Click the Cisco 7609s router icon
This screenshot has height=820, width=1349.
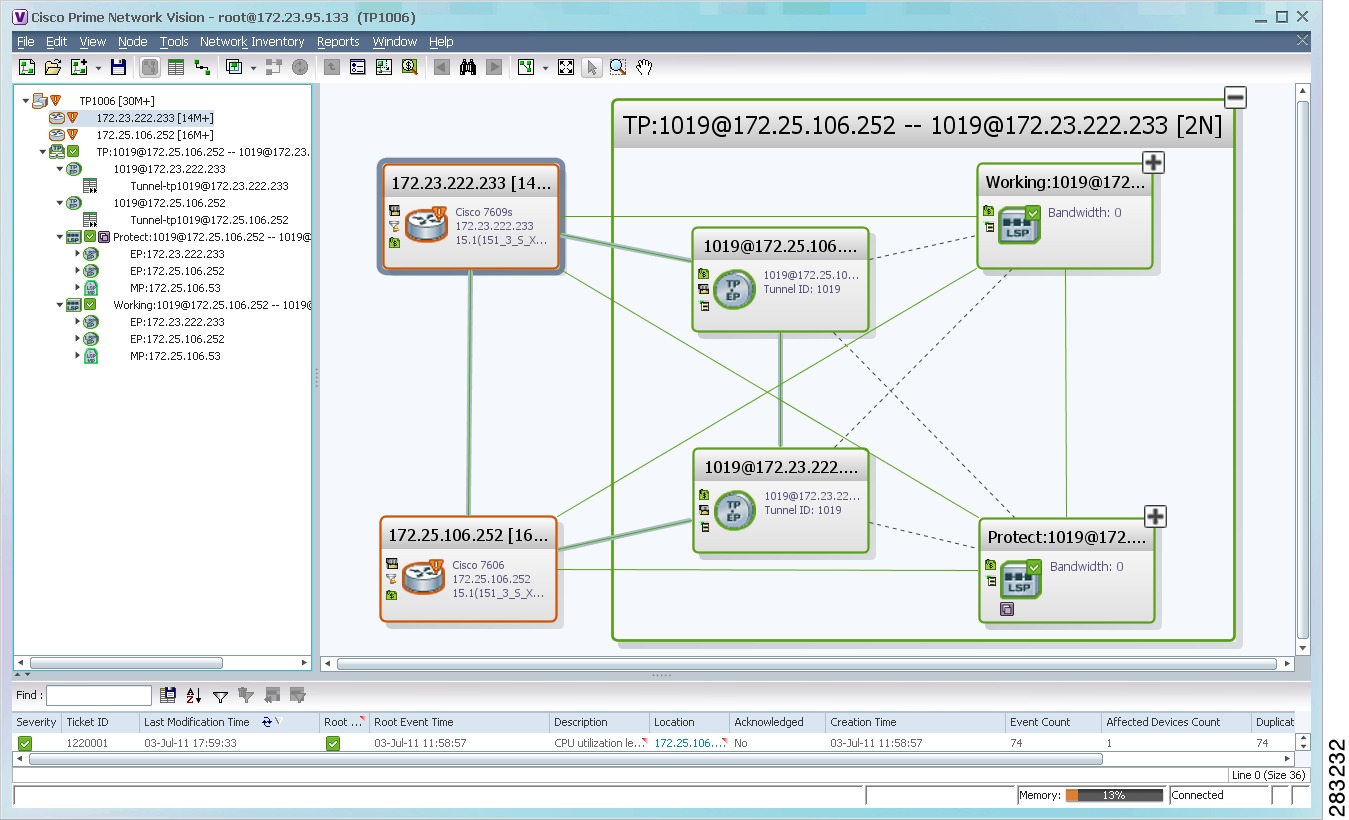coord(427,226)
